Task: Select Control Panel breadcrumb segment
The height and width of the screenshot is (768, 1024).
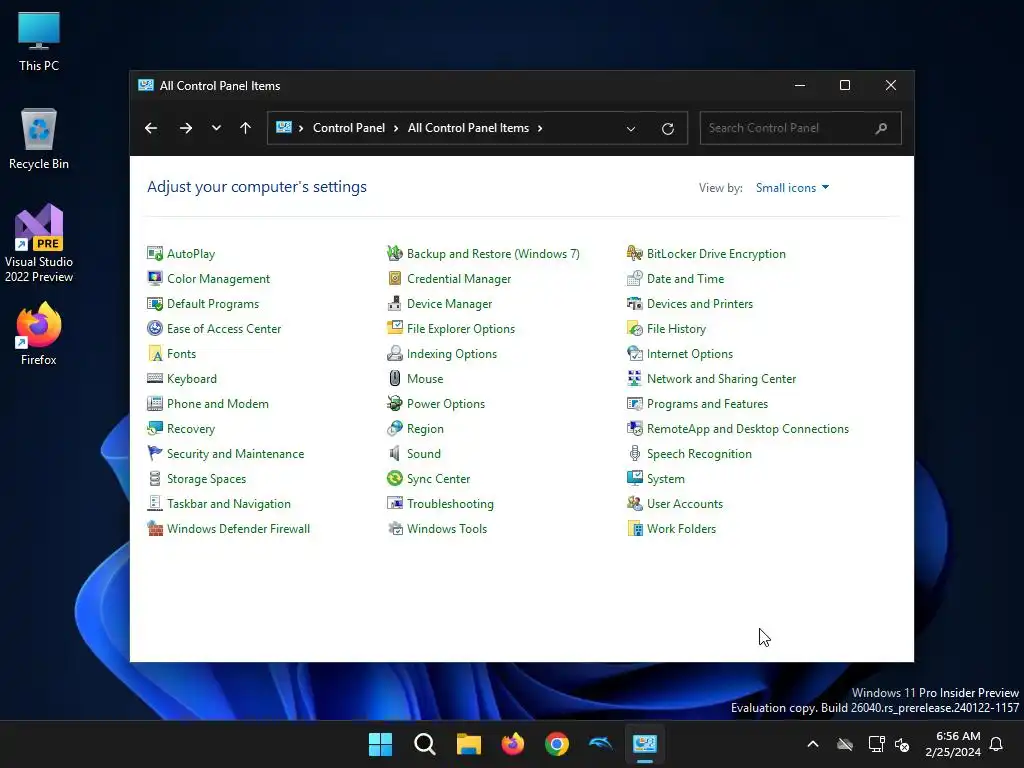Action: coord(349,128)
